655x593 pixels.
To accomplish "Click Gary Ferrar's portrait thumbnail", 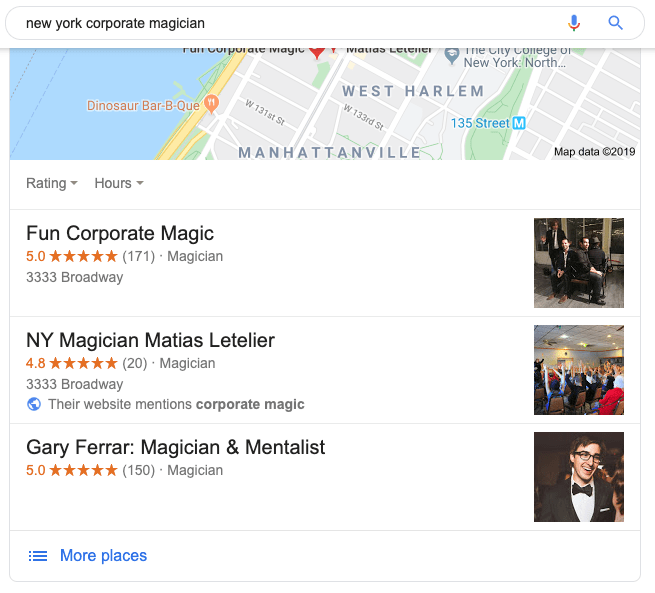I will pos(579,477).
